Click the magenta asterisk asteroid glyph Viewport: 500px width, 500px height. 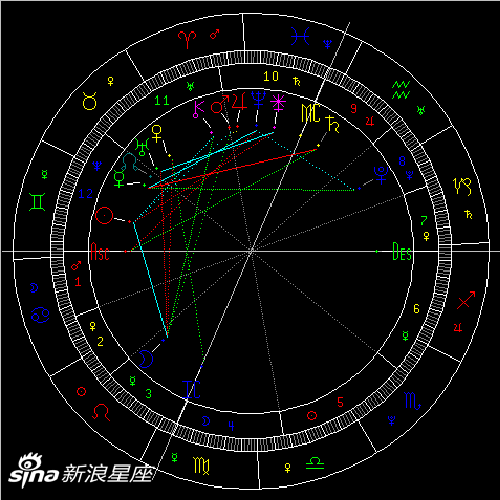tap(278, 103)
